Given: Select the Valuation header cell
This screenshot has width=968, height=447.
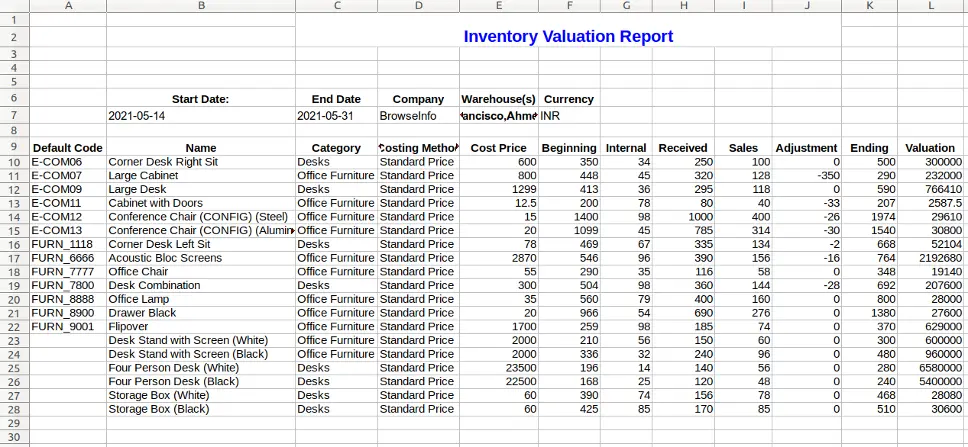Looking at the screenshot, I should (x=929, y=148).
